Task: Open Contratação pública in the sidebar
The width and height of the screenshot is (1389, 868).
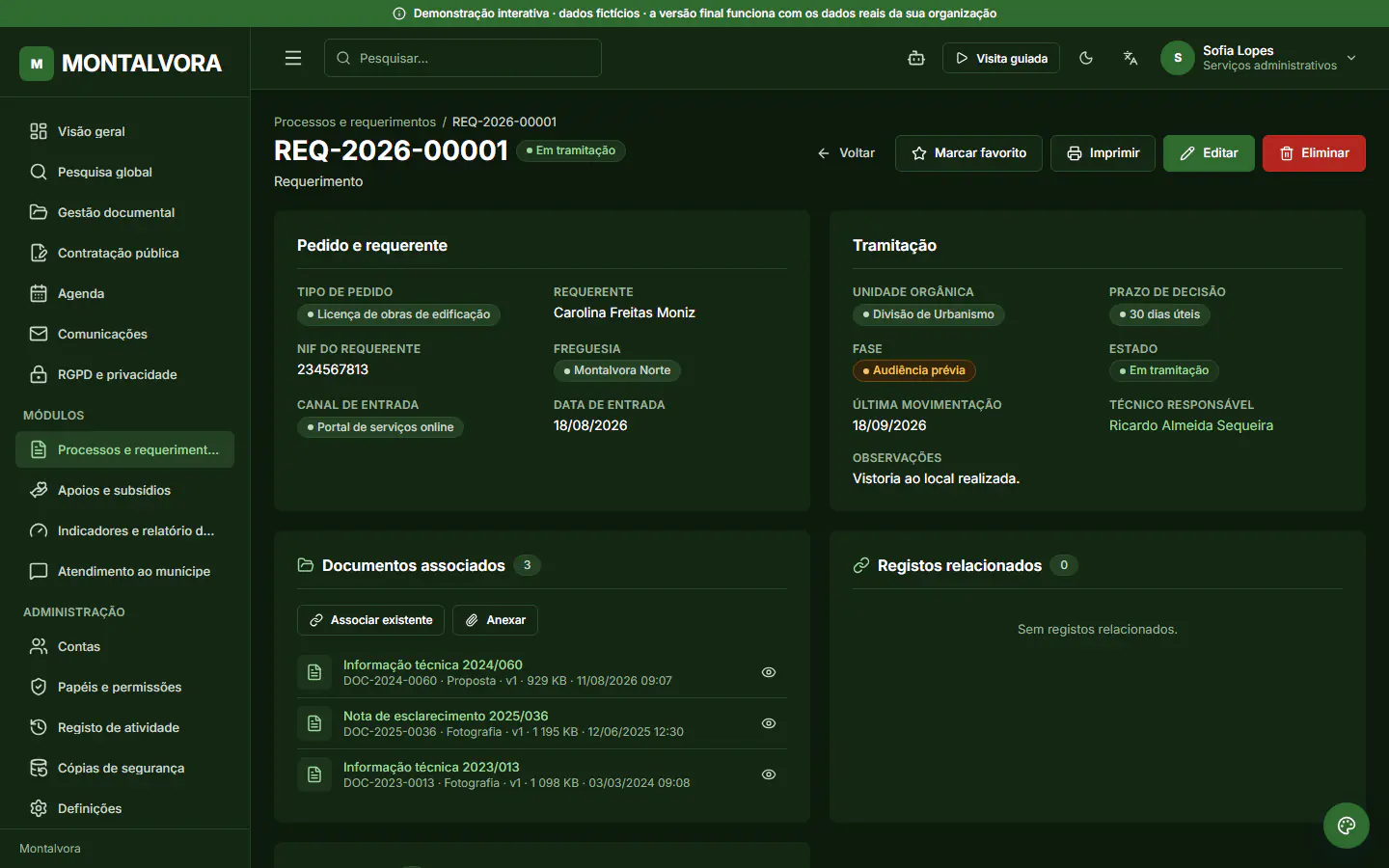Action: [124, 253]
